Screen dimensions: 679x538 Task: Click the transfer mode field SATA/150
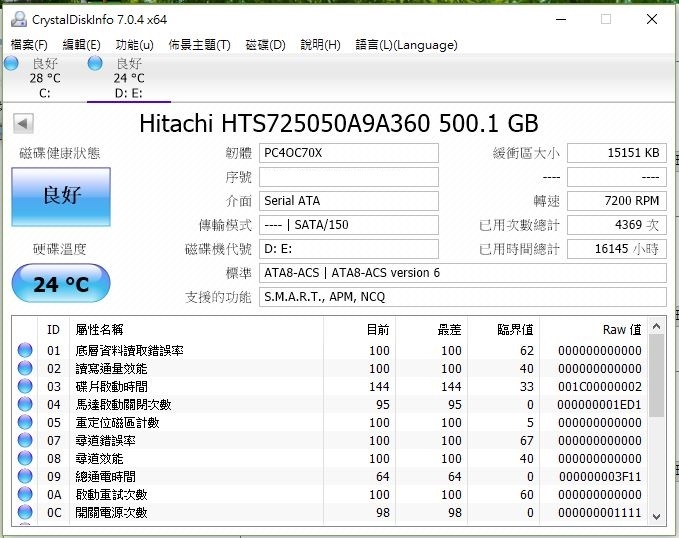pos(349,225)
